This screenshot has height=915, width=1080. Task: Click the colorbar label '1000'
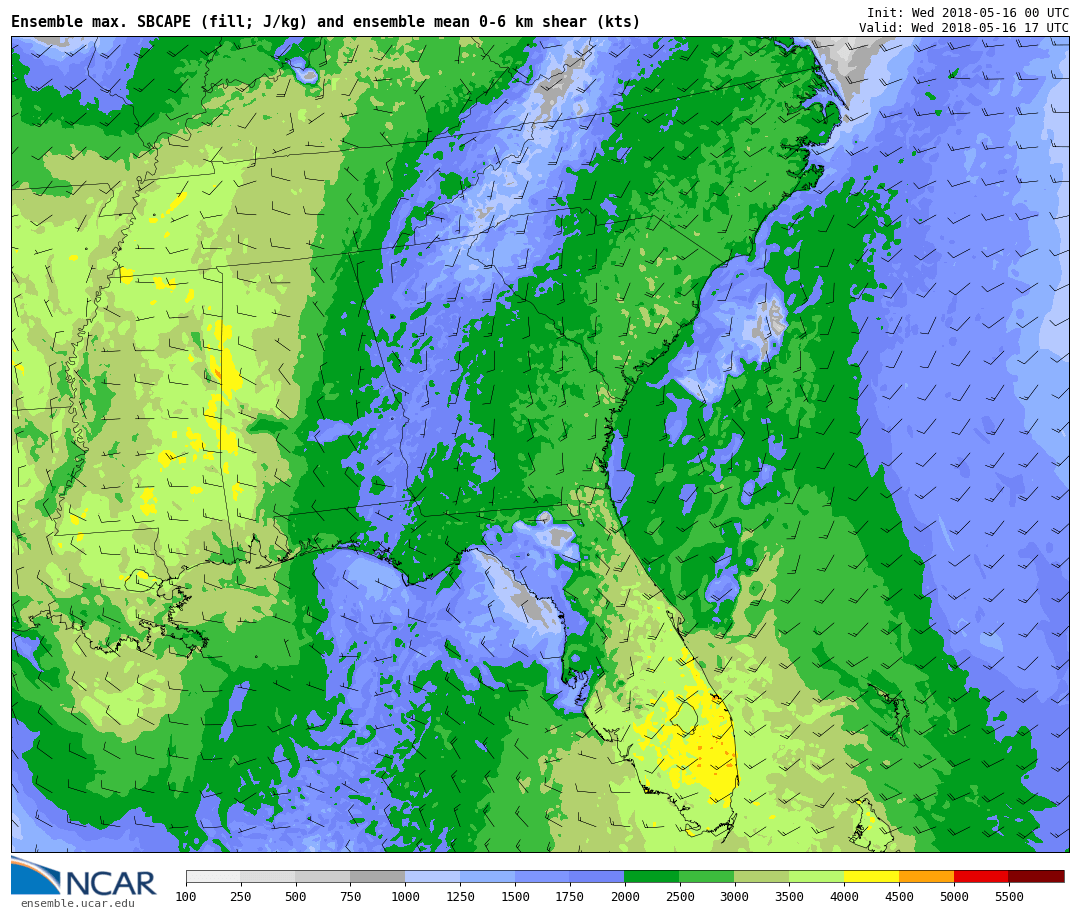[405, 896]
